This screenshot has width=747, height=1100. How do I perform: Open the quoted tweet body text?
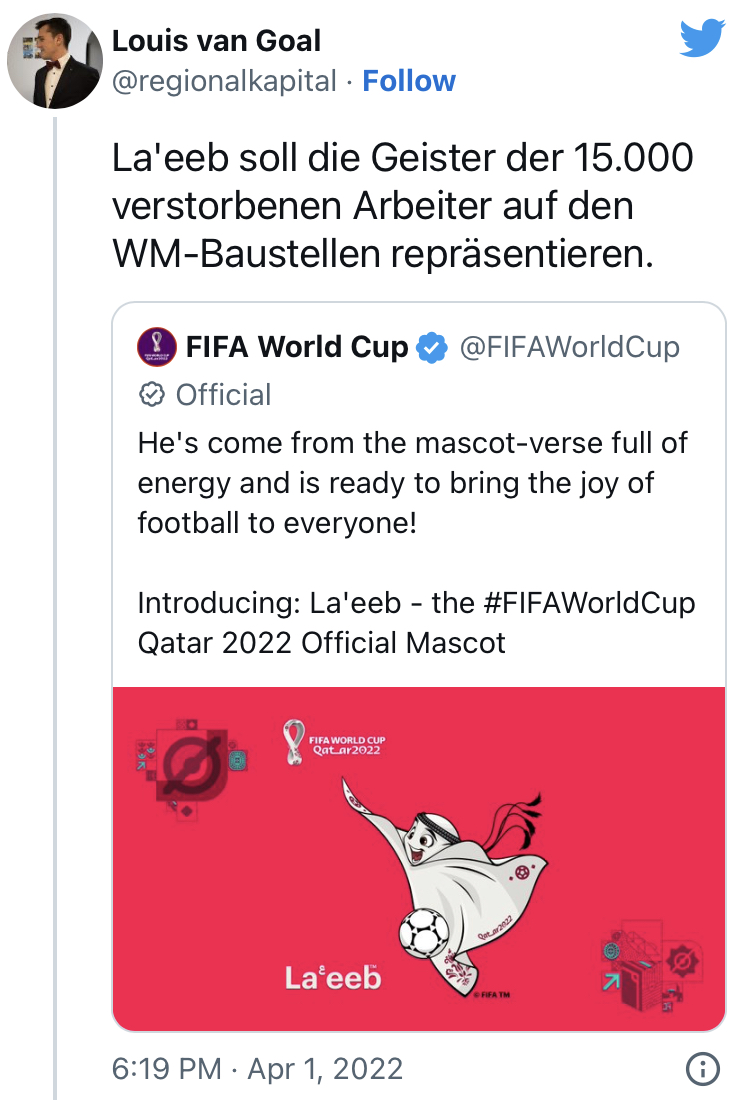point(413,483)
